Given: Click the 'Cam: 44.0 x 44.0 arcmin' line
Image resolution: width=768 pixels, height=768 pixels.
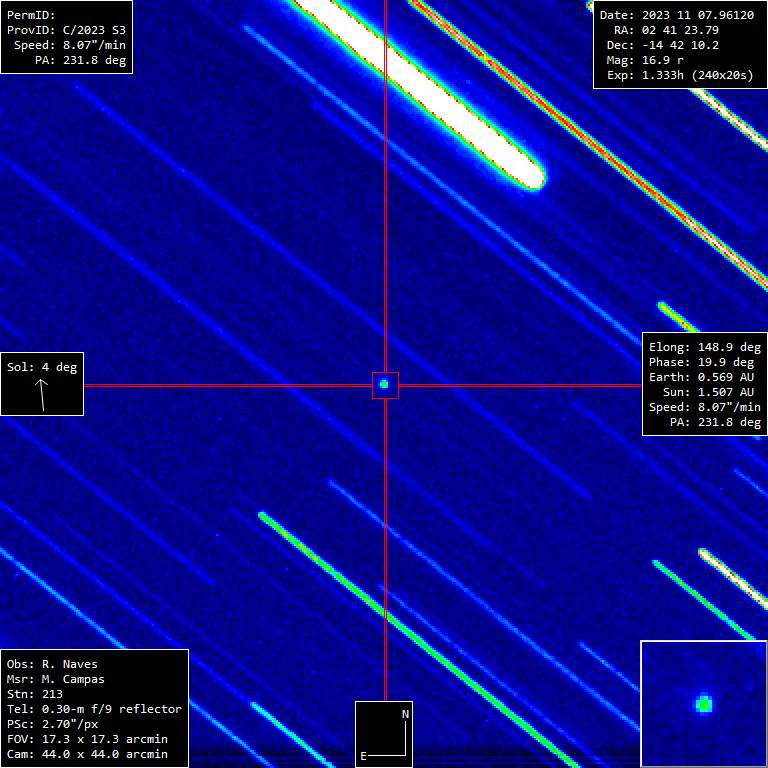Looking at the screenshot, I should tap(87, 754).
